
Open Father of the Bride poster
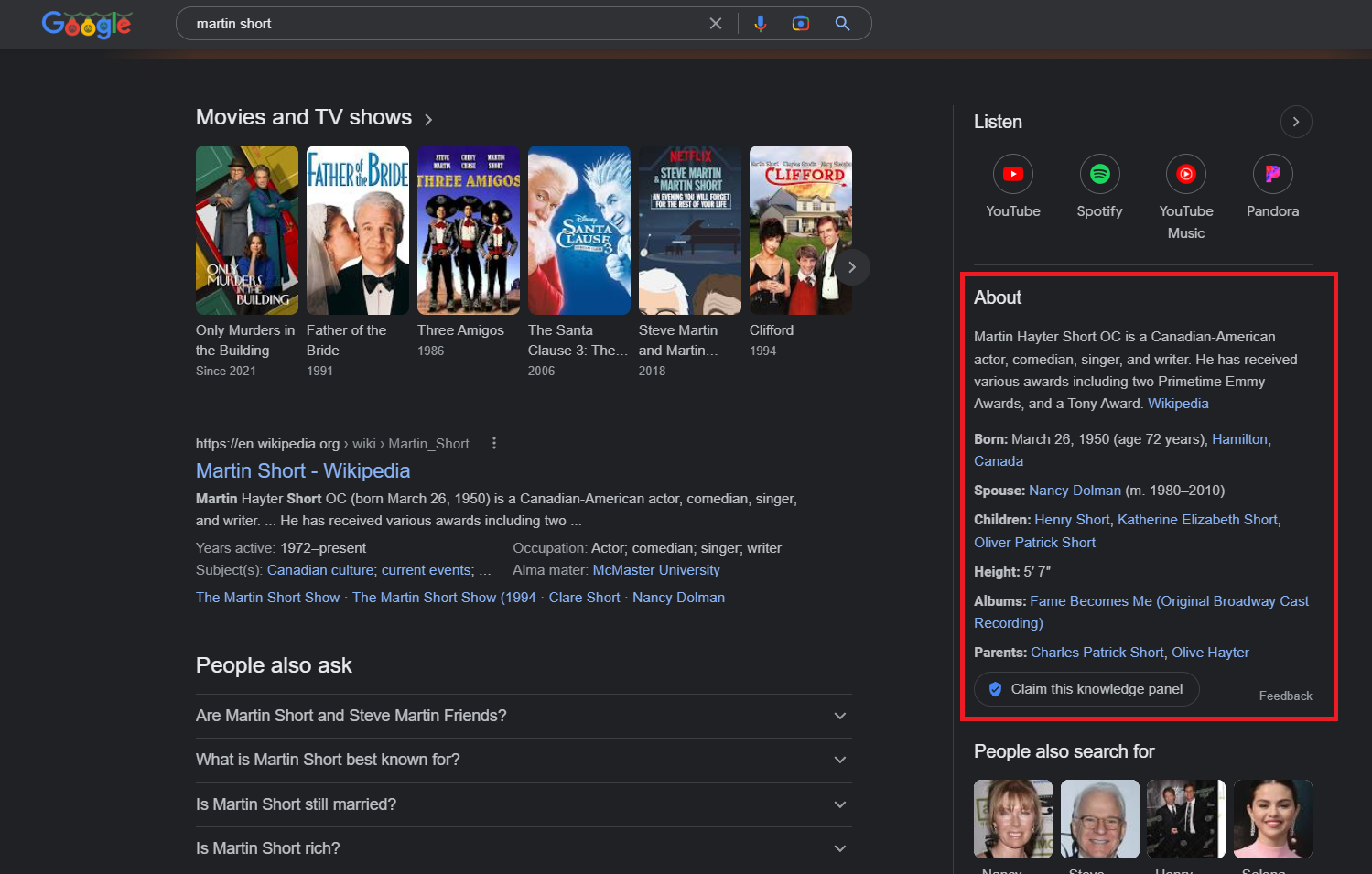[x=358, y=230]
